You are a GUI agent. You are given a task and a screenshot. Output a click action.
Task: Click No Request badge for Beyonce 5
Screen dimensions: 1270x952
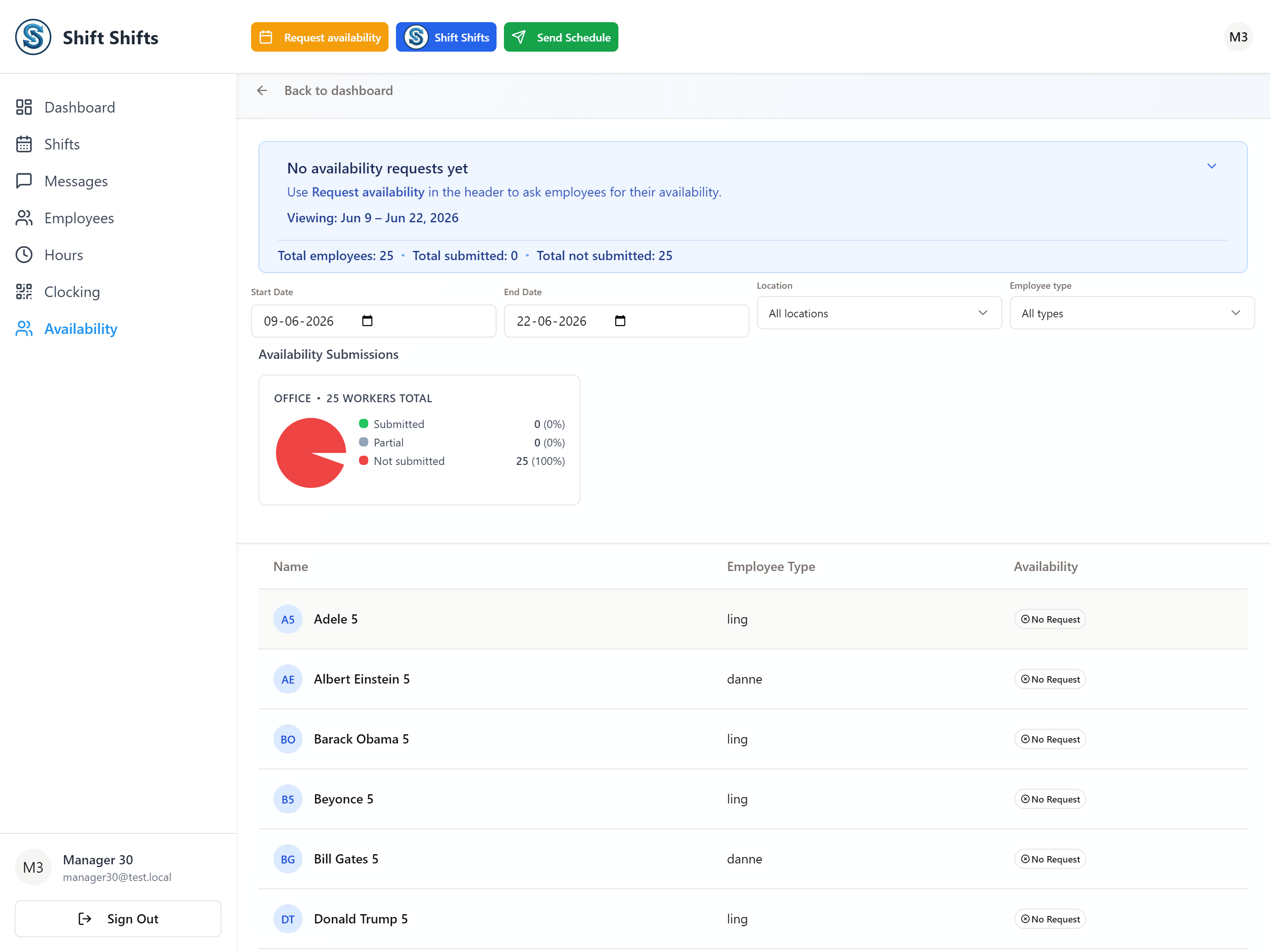[1050, 799]
